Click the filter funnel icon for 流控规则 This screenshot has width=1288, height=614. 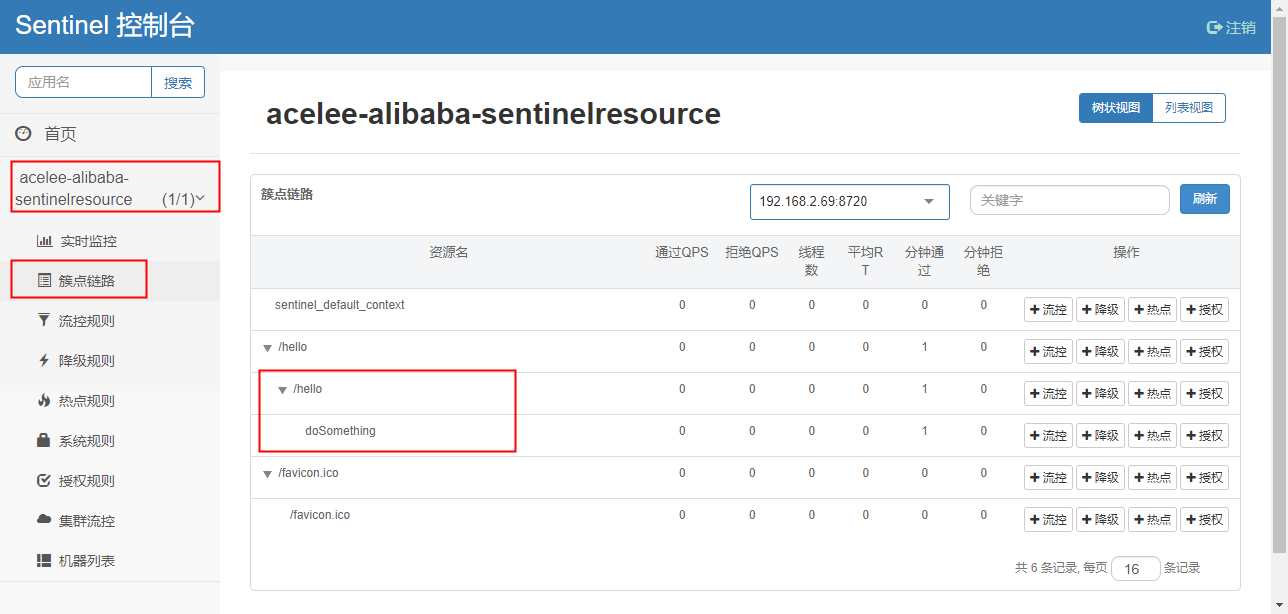pos(44,321)
